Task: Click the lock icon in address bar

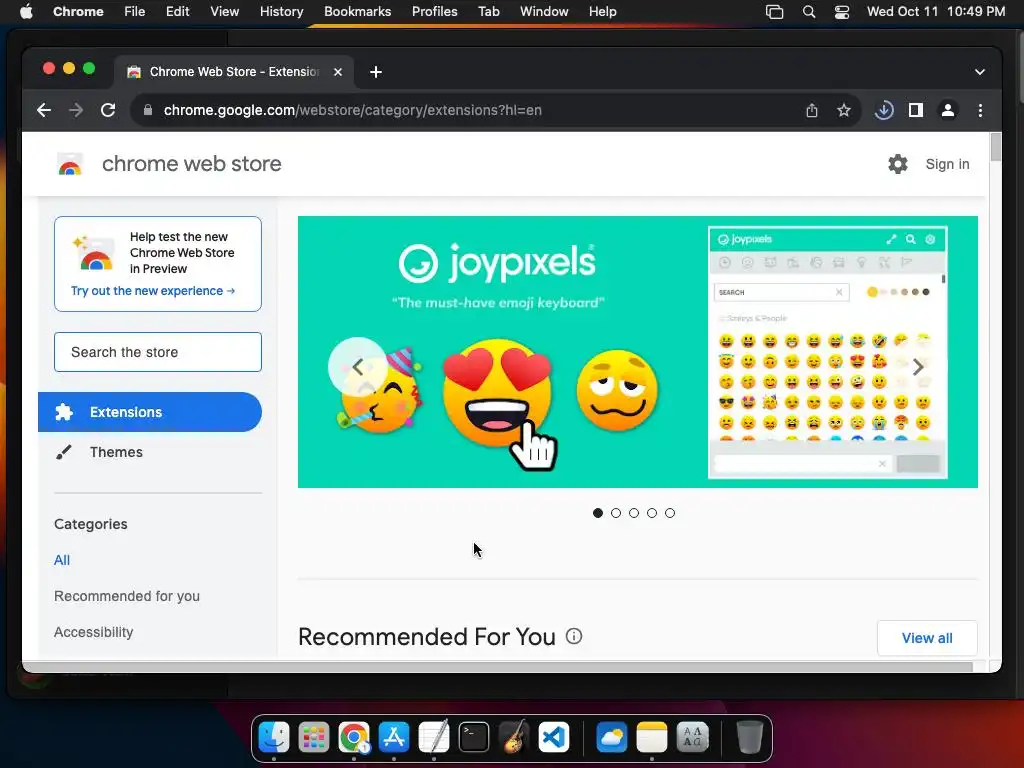Action: pyautogui.click(x=148, y=110)
